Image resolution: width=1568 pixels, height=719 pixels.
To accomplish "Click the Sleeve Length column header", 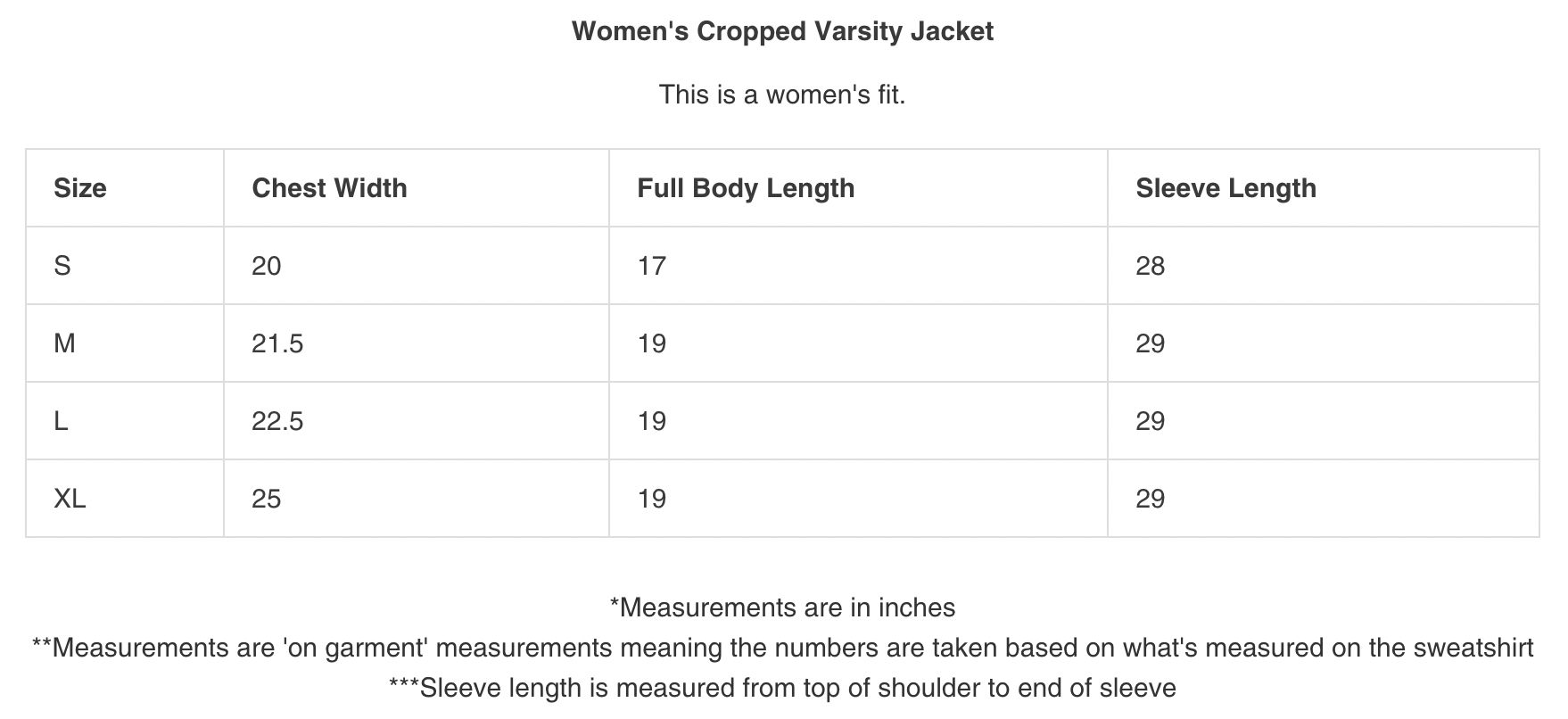I will [1226, 188].
